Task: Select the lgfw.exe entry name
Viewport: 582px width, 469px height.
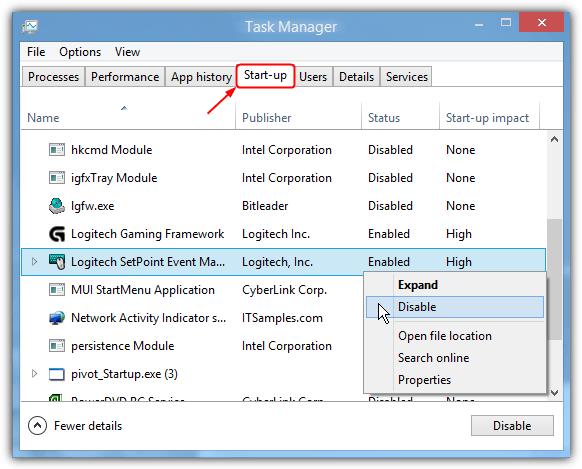Action: tap(92, 206)
